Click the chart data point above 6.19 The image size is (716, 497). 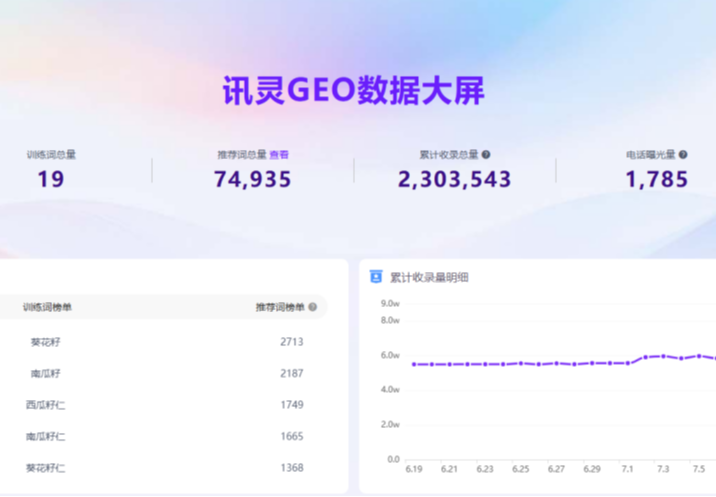pos(414,365)
